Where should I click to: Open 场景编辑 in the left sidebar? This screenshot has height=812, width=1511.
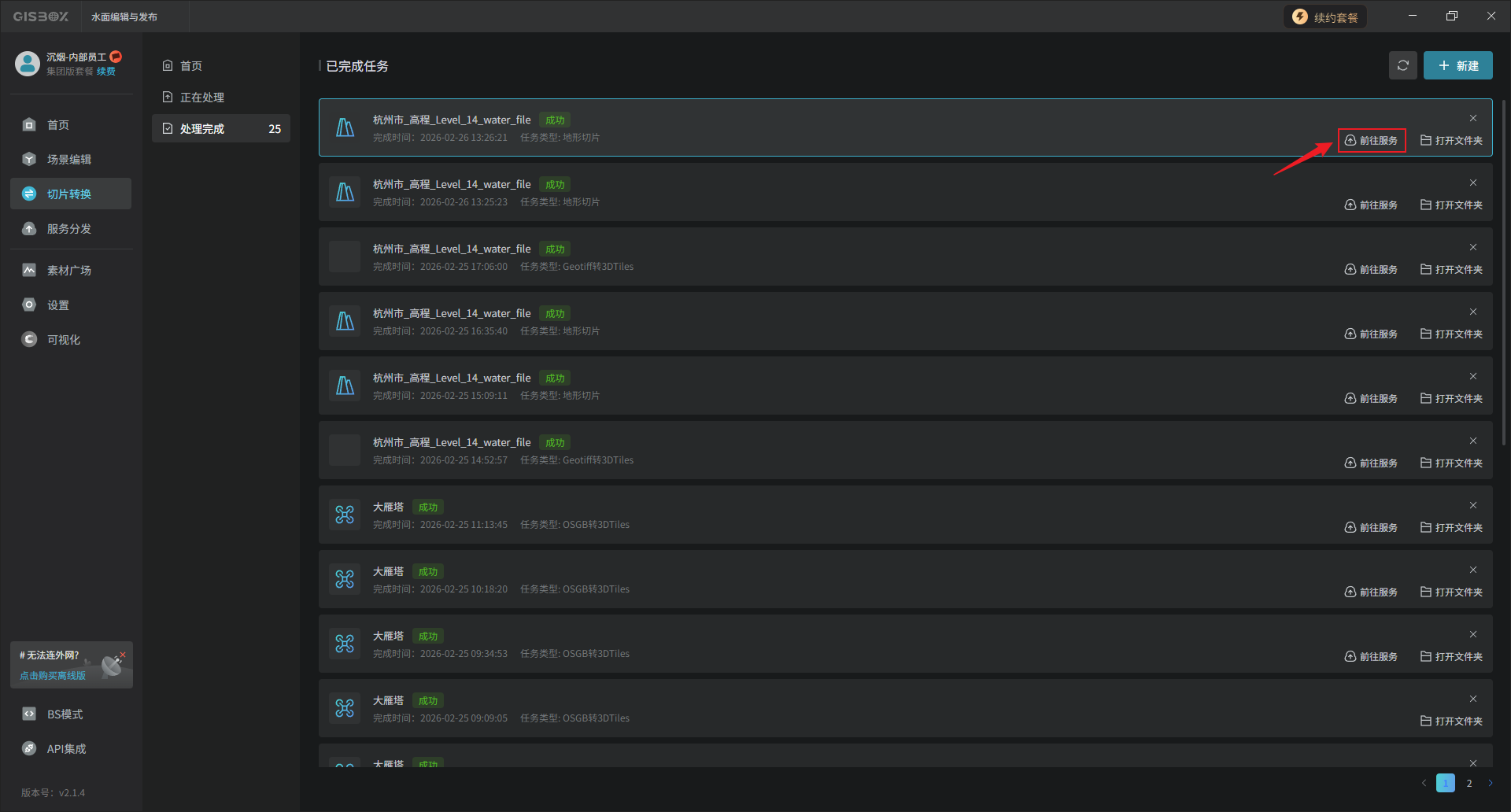point(69,160)
